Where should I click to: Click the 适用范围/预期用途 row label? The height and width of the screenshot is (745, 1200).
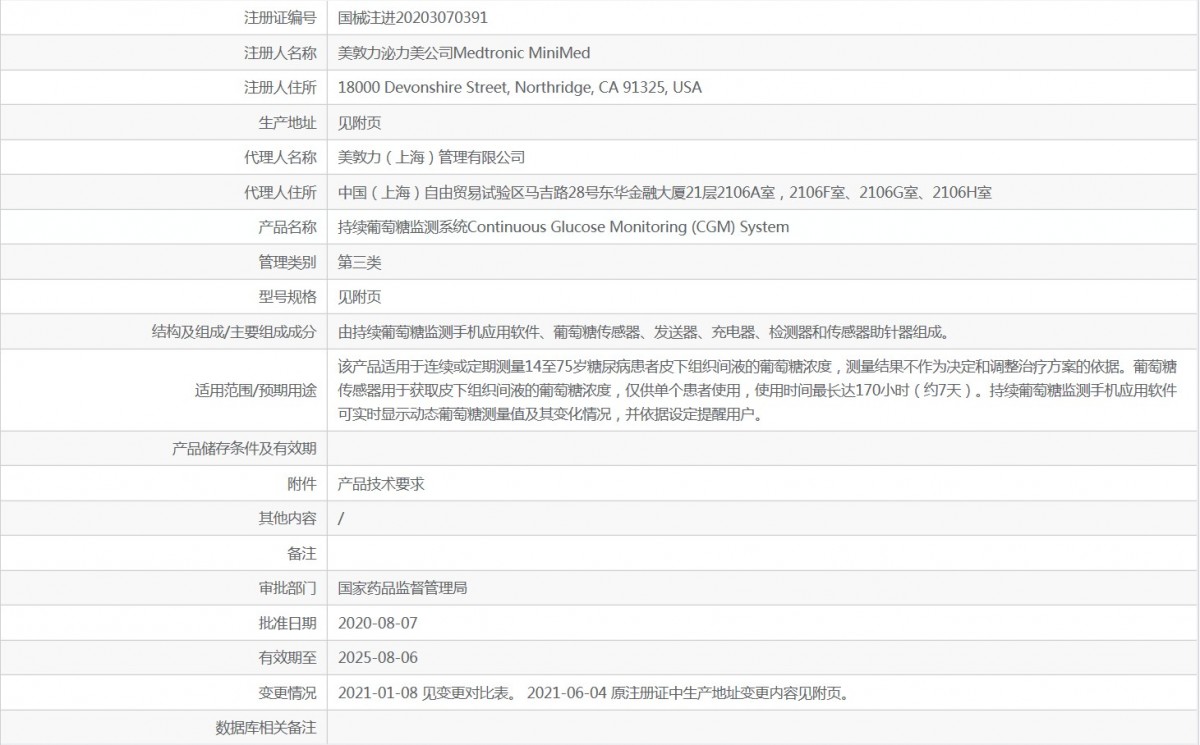(x=255, y=390)
